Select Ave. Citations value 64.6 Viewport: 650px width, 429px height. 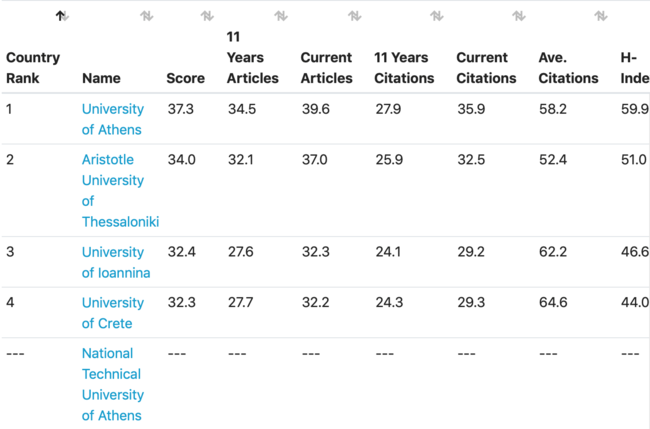(553, 303)
